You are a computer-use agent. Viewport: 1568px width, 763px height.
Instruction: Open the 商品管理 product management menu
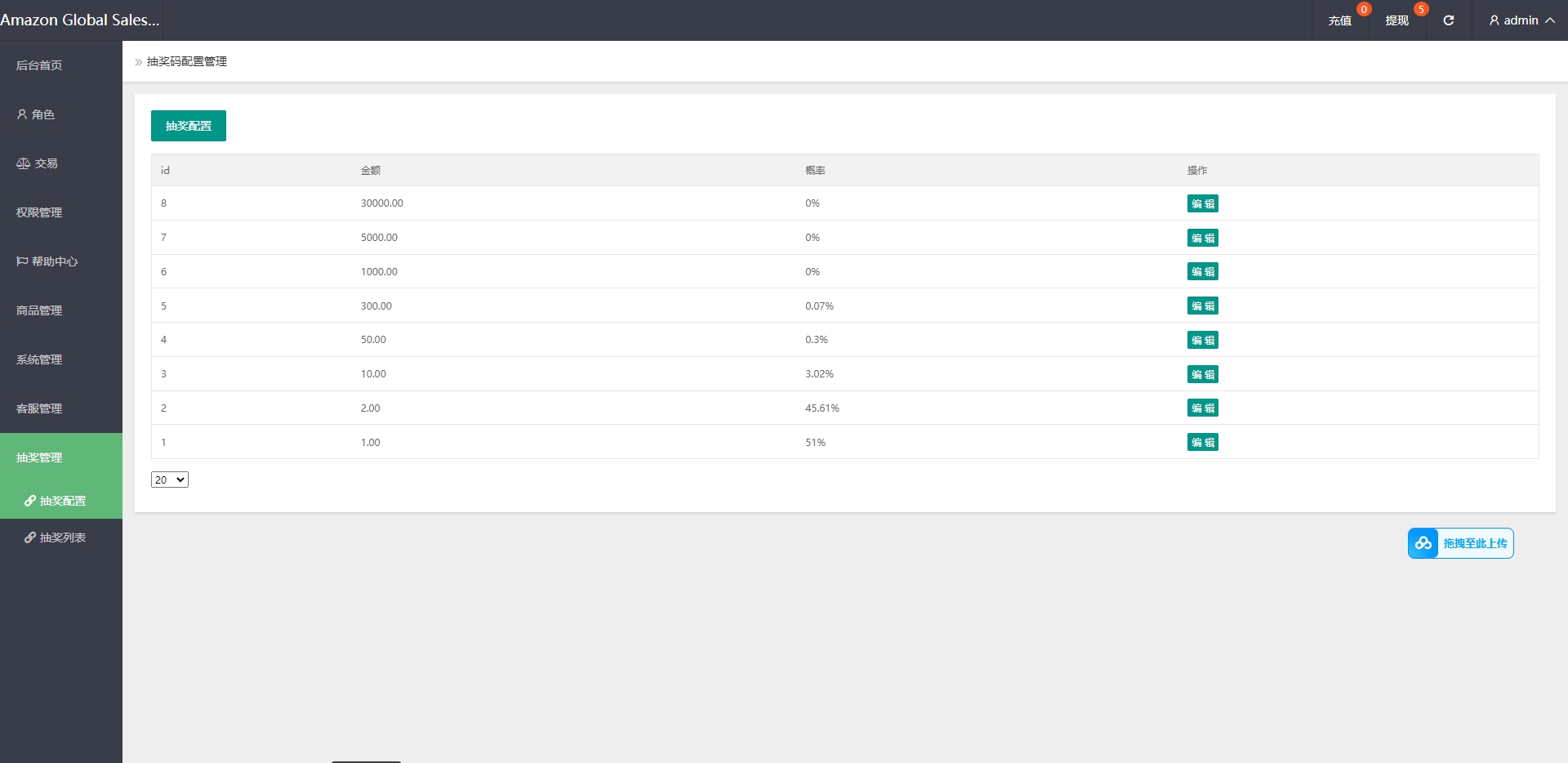click(x=39, y=310)
